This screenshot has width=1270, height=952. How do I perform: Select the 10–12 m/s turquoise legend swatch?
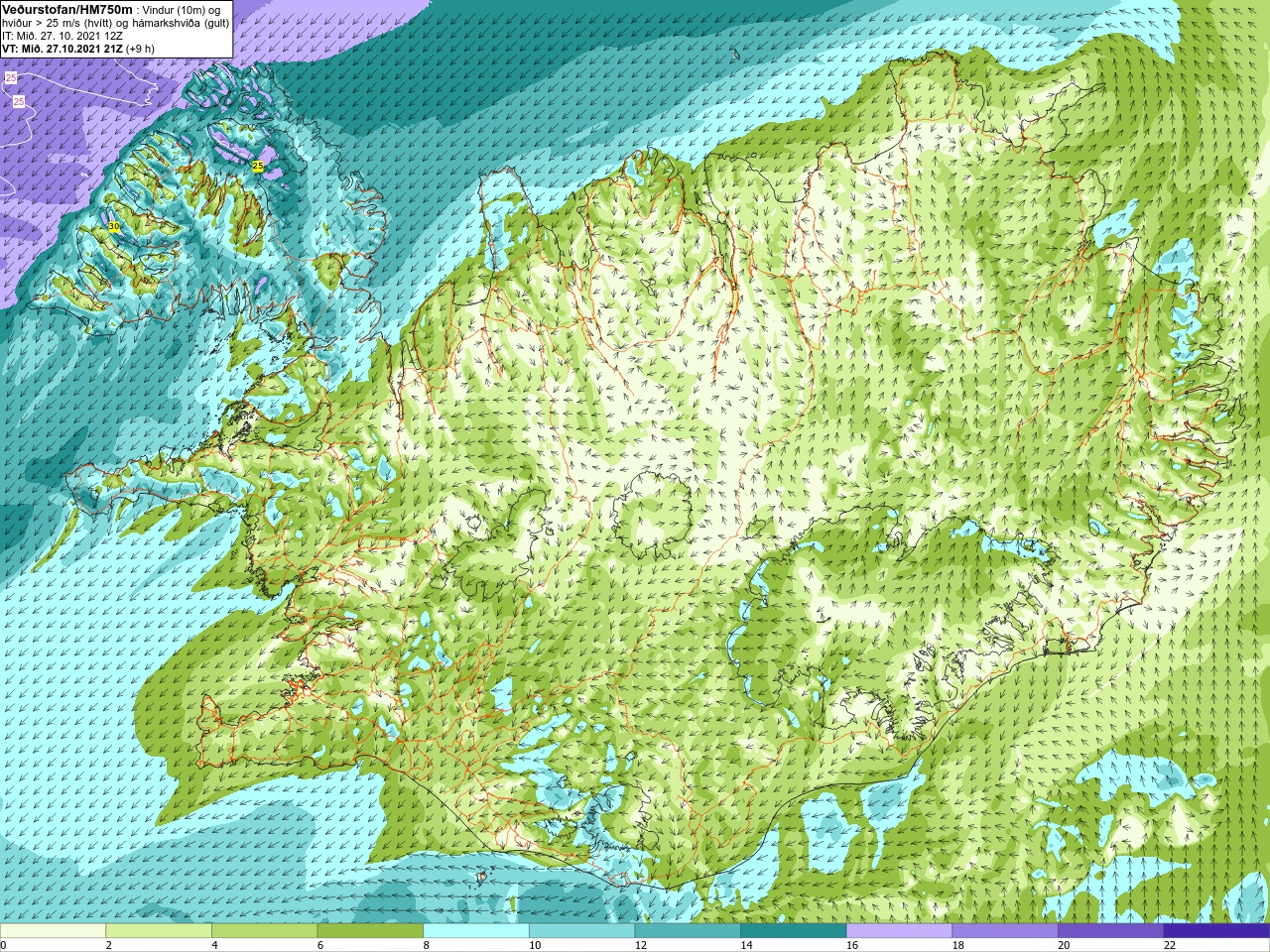point(581,931)
